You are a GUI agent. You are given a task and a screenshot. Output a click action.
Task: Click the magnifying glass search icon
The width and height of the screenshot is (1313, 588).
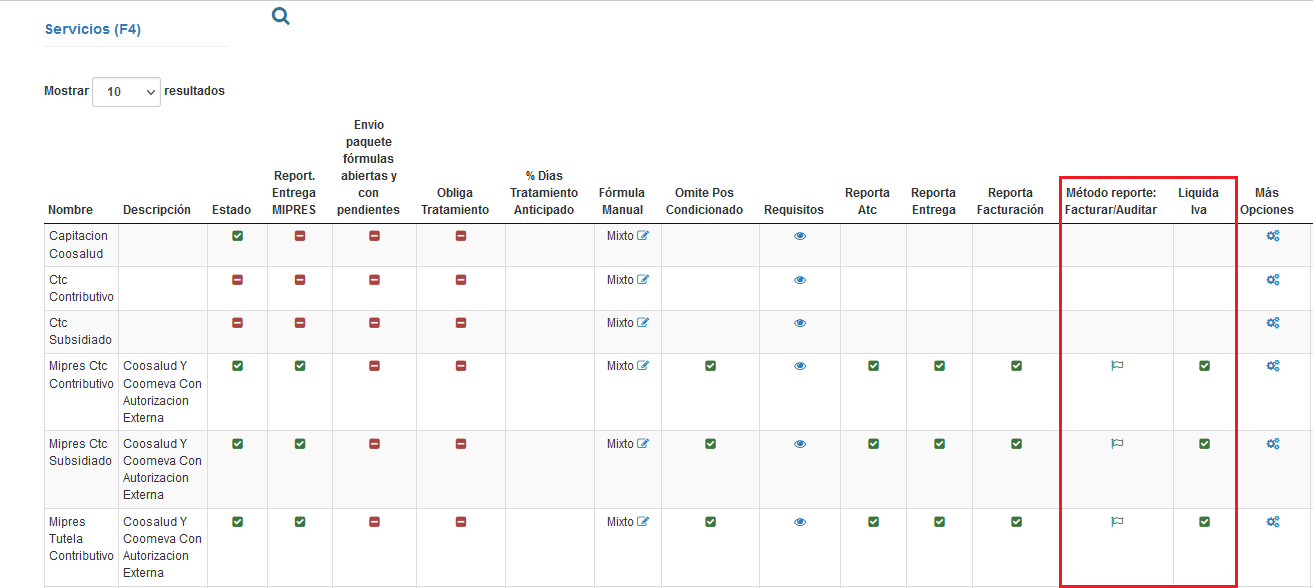[281, 16]
